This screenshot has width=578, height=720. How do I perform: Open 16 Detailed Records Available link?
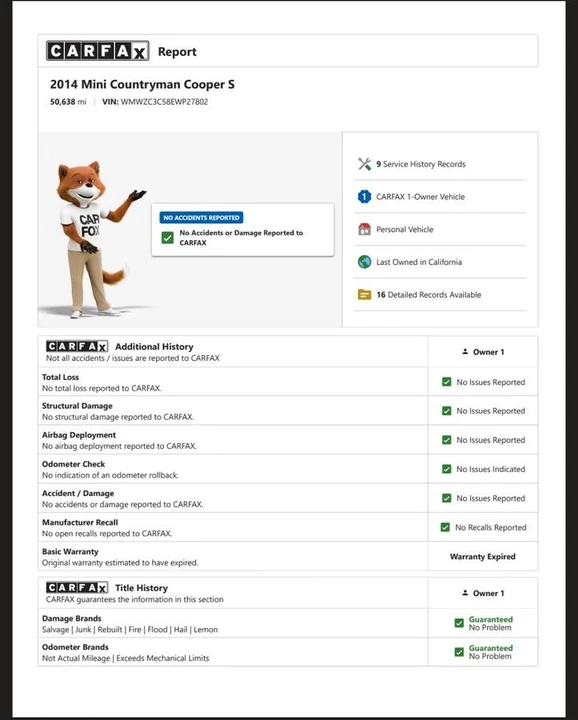tap(429, 295)
